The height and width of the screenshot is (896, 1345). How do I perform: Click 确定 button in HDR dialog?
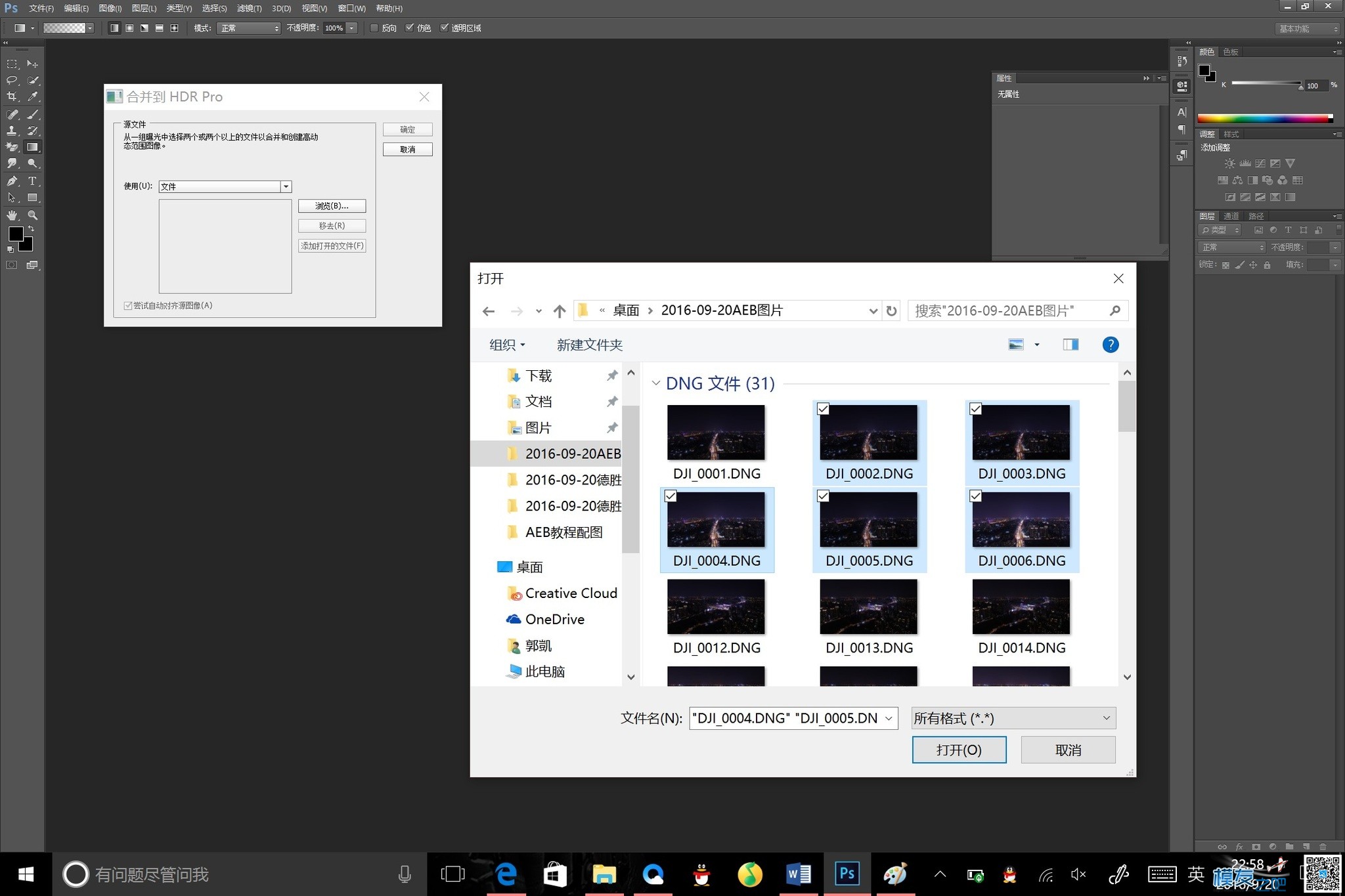[x=408, y=129]
